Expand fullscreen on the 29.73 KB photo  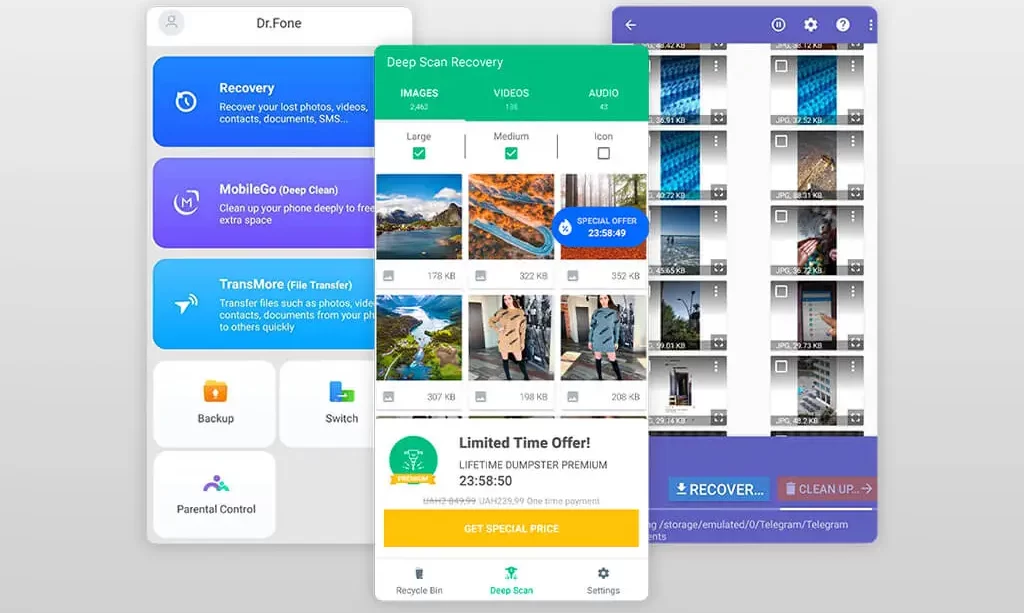855,343
